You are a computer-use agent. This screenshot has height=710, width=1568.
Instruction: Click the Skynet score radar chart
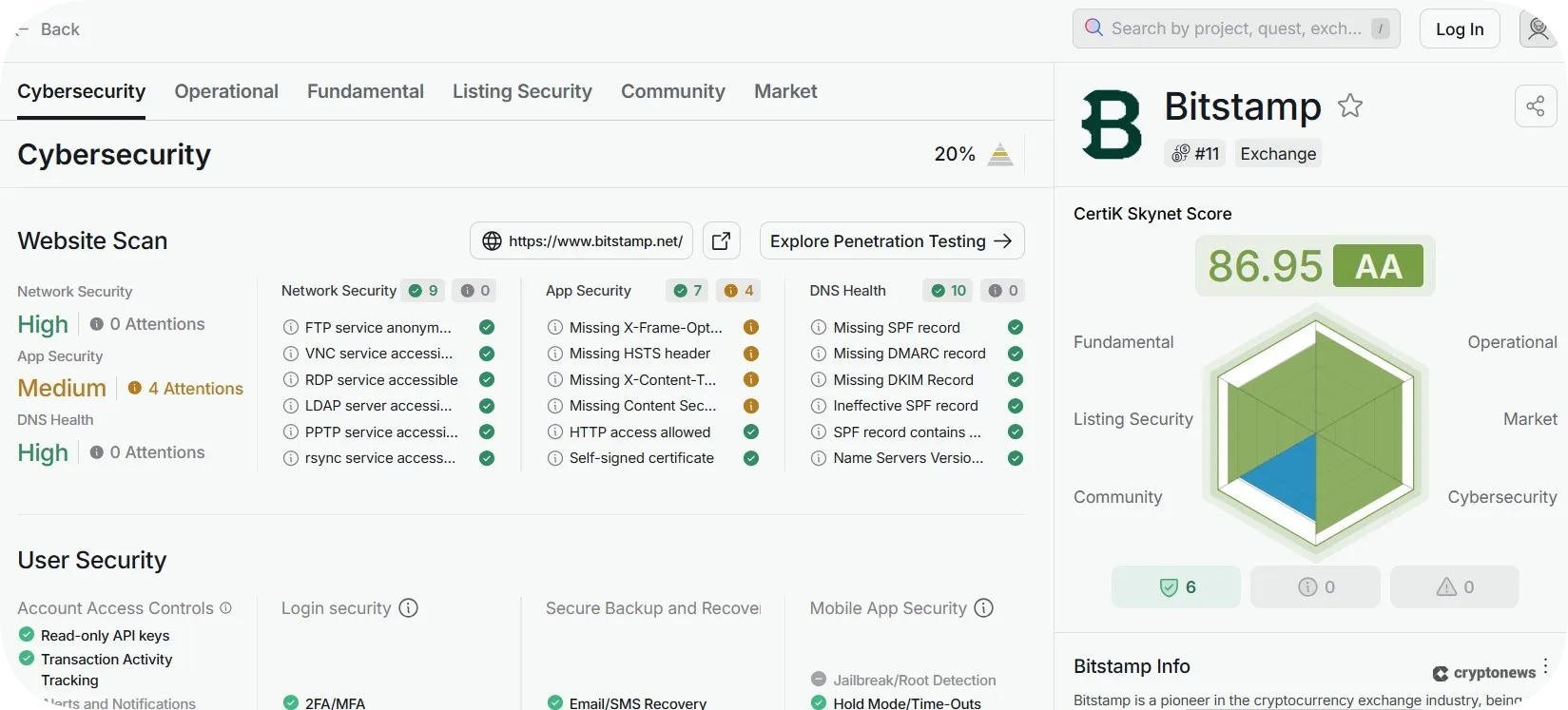[x=1315, y=433]
